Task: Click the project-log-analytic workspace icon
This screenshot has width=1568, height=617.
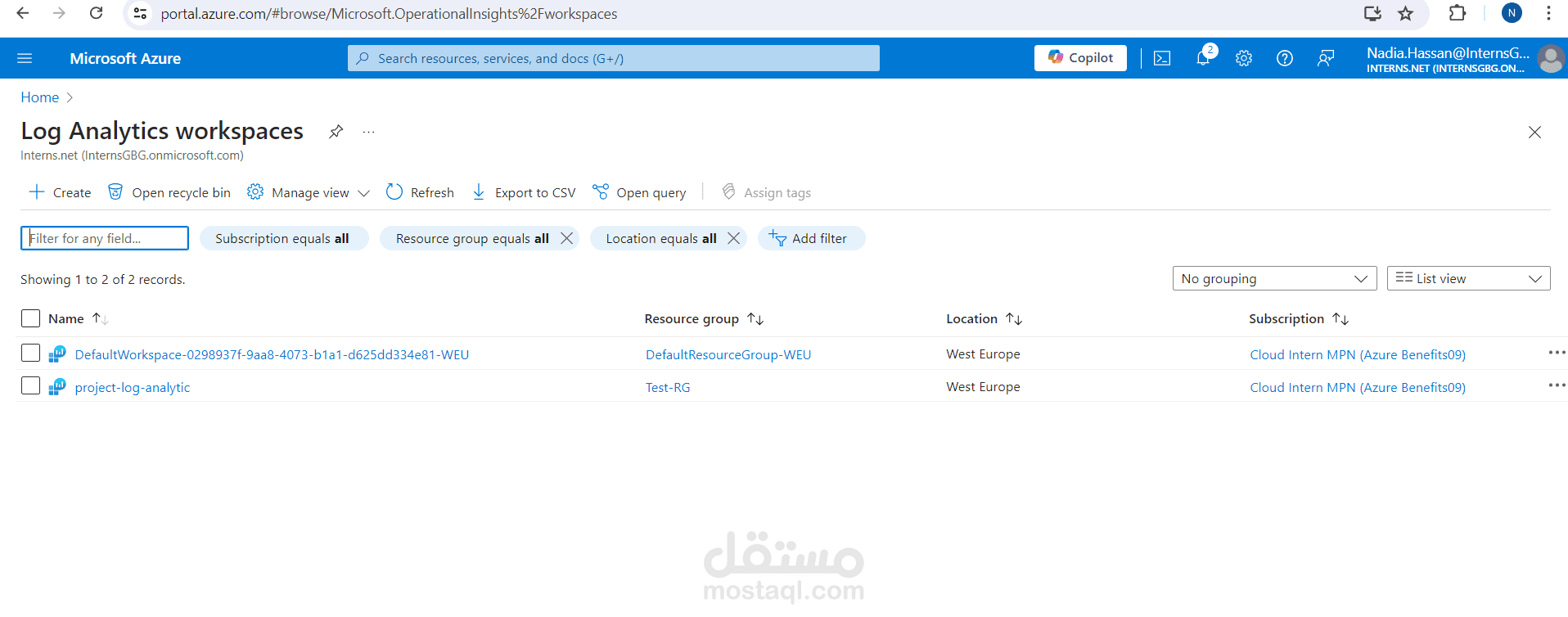Action: (57, 386)
